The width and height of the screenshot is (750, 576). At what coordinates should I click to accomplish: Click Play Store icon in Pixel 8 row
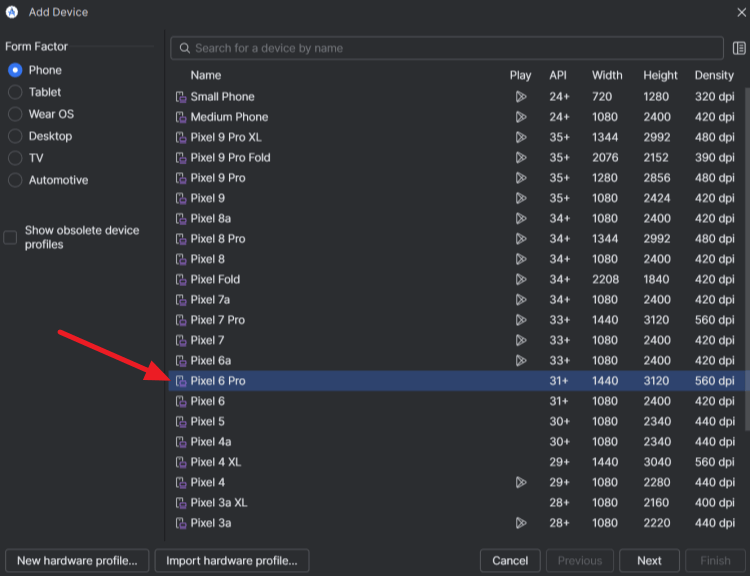click(521, 259)
